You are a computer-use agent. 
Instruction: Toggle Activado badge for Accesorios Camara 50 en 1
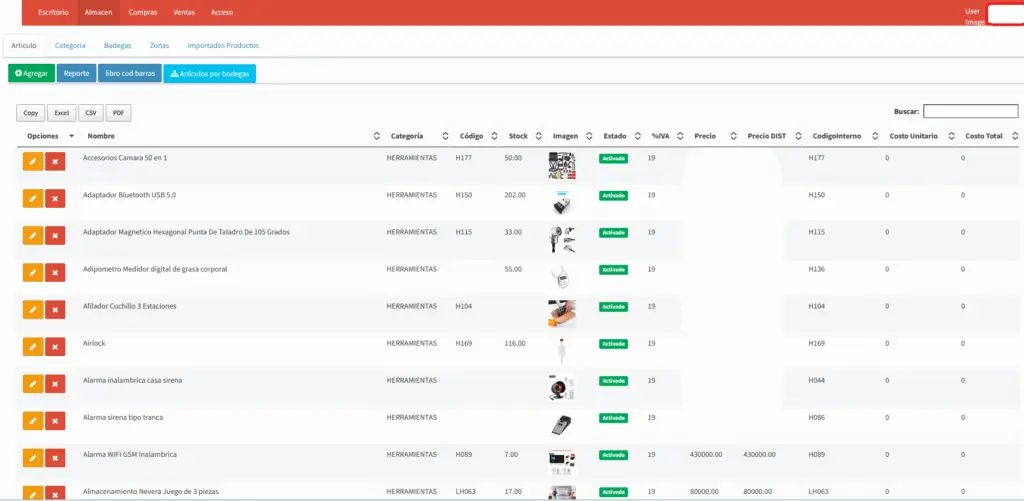(x=613, y=158)
